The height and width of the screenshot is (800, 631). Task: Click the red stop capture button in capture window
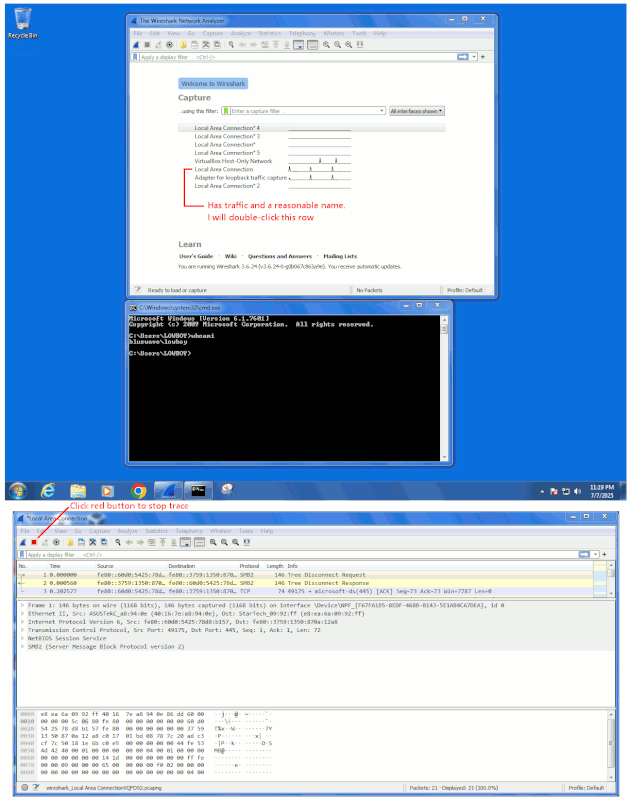pos(34,542)
